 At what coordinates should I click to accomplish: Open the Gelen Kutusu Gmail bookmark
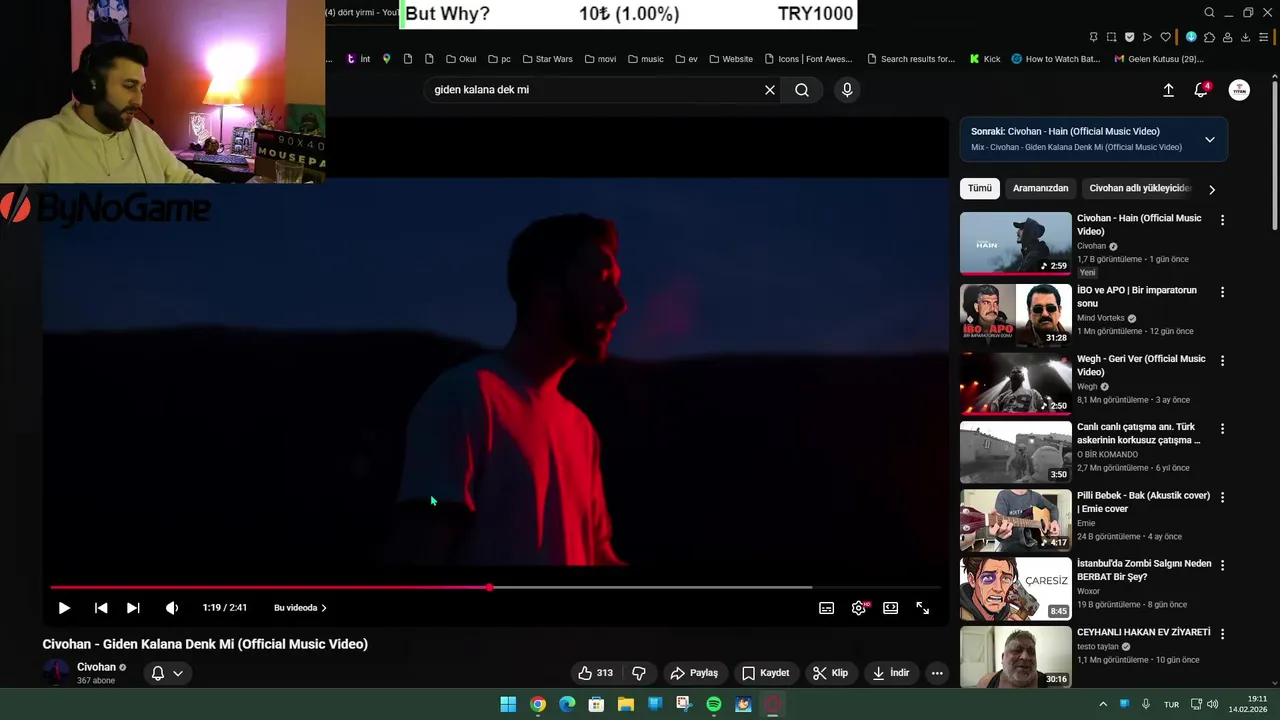(x=1158, y=59)
